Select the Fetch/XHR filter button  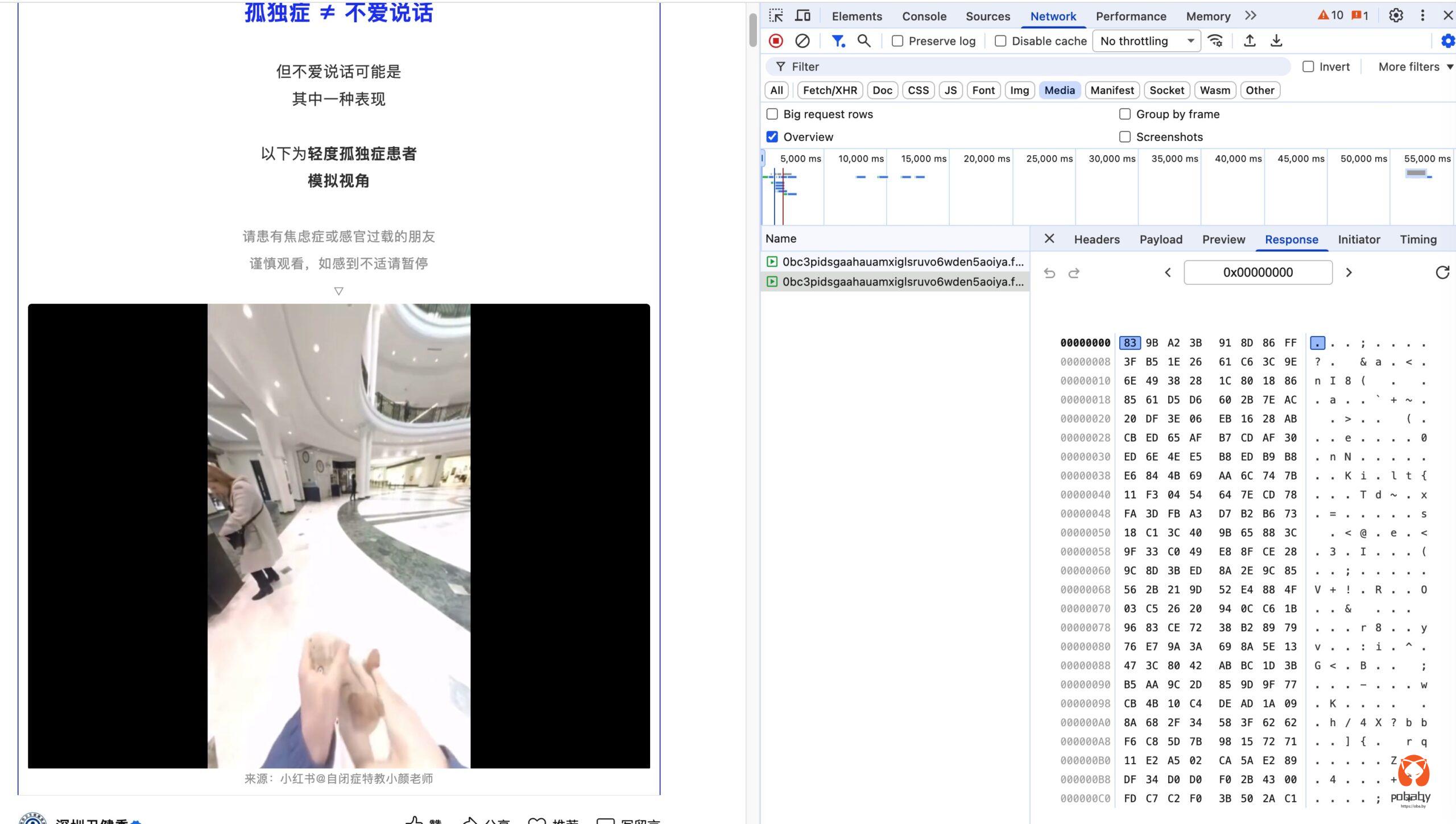(x=830, y=90)
